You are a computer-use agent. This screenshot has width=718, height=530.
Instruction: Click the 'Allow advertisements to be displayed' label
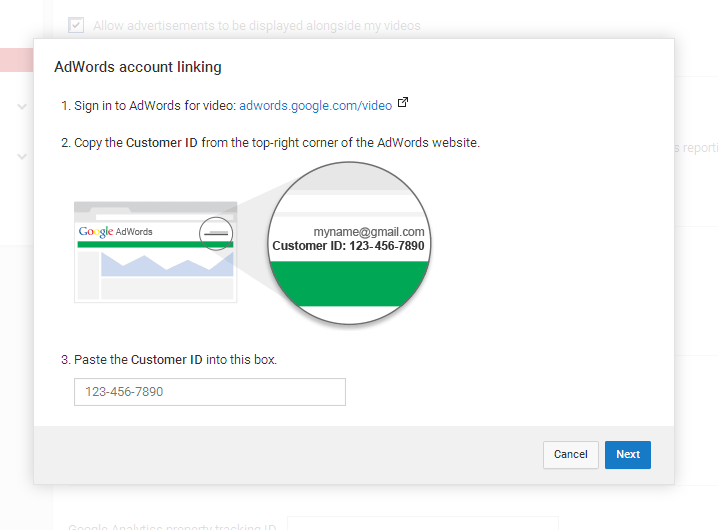[256, 26]
